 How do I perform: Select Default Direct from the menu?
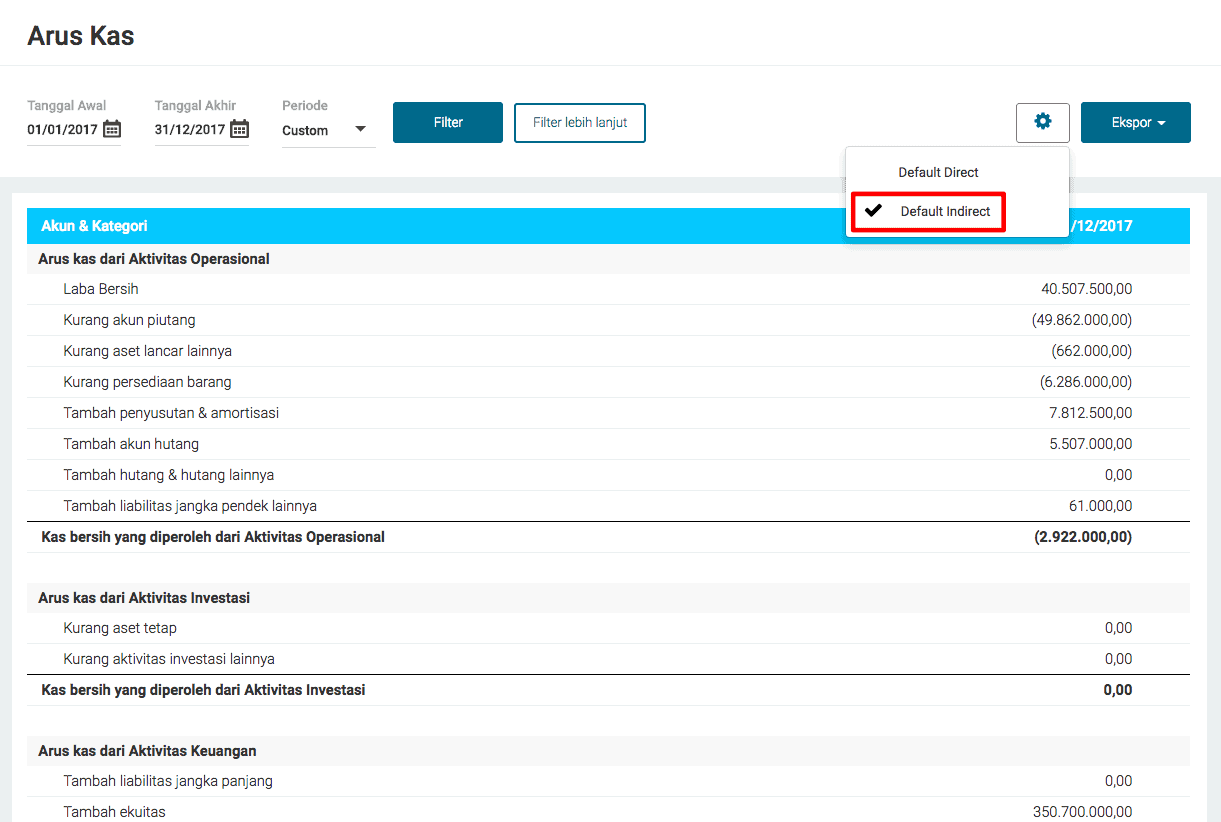tap(938, 172)
